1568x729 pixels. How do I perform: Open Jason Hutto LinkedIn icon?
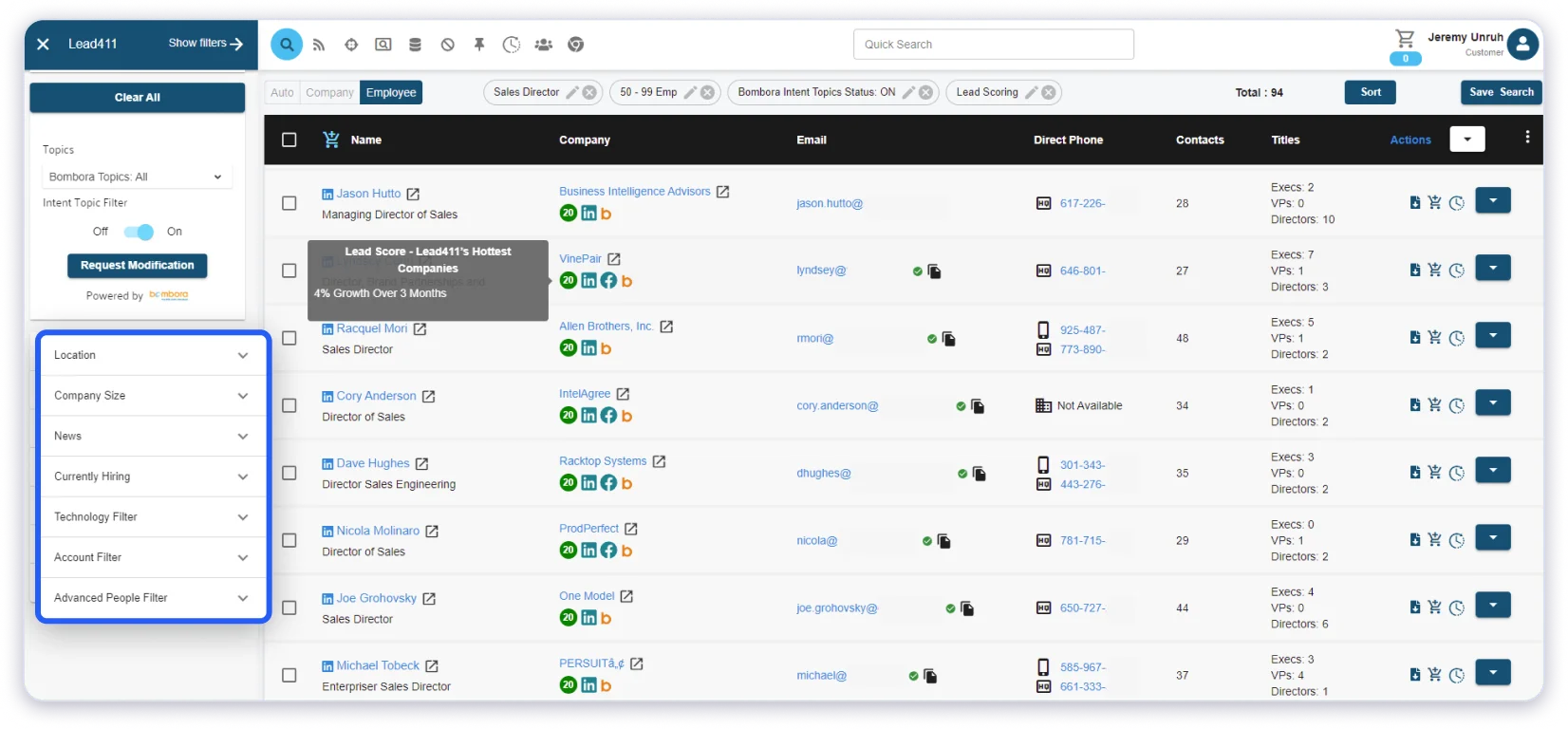[327, 194]
